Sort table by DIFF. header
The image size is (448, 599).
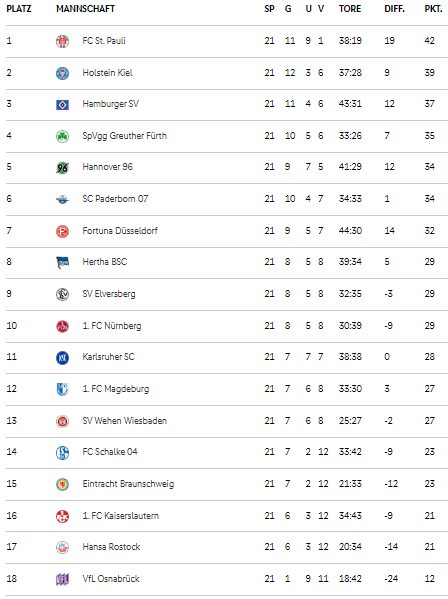click(395, 8)
